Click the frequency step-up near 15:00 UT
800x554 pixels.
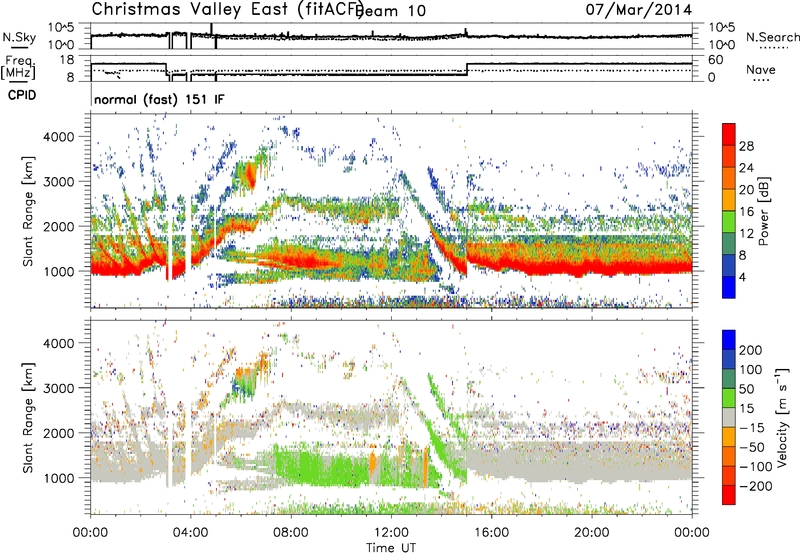coord(467,69)
